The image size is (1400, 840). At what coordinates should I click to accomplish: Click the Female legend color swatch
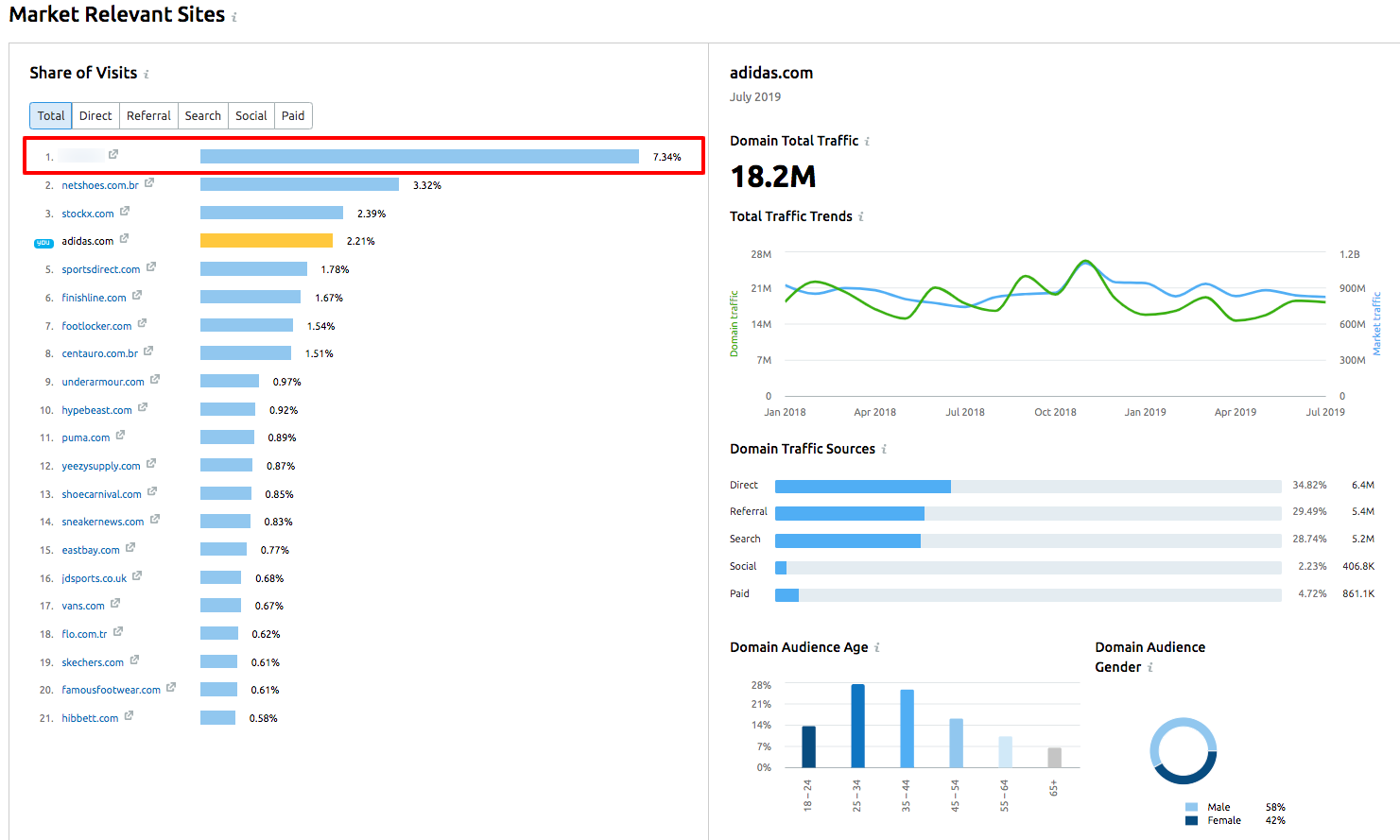pyautogui.click(x=1191, y=820)
